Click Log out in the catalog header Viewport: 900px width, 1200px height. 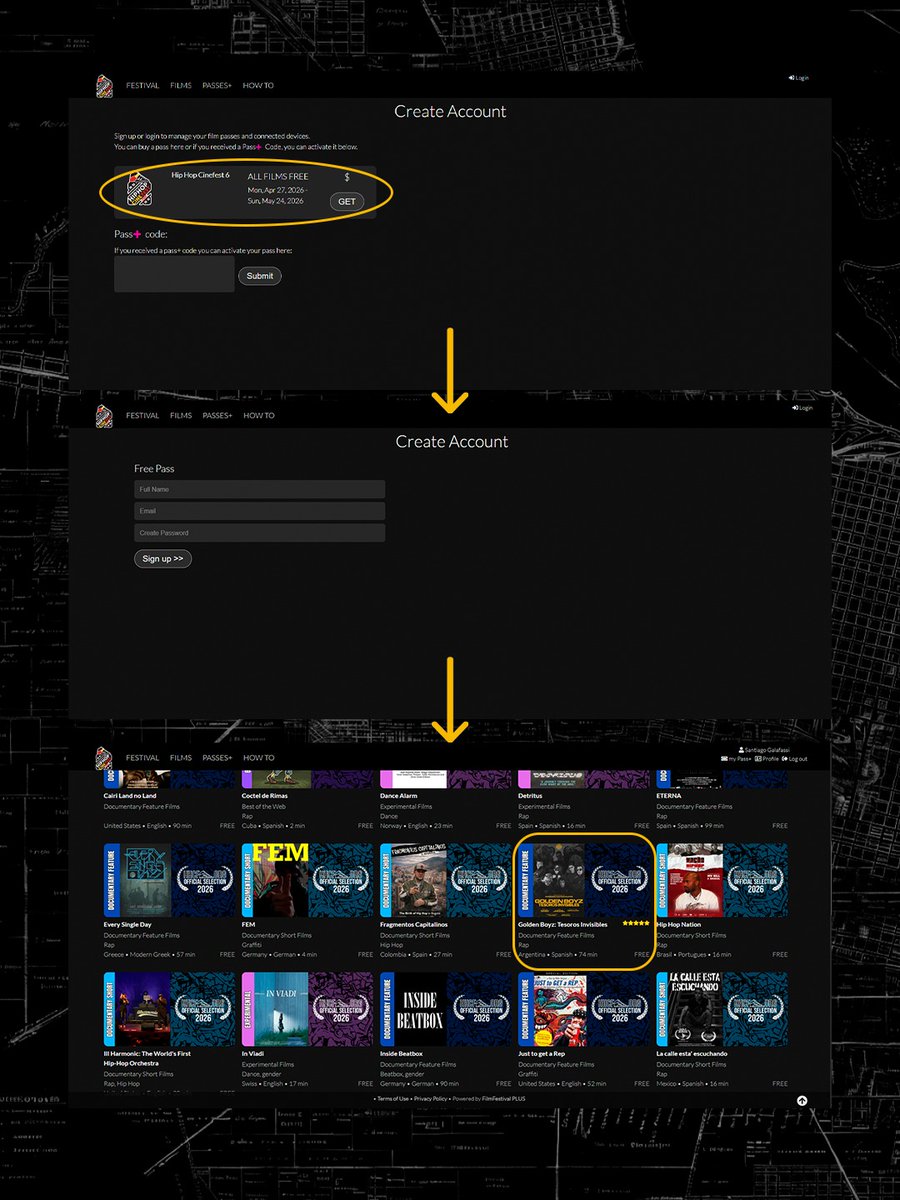pos(796,759)
